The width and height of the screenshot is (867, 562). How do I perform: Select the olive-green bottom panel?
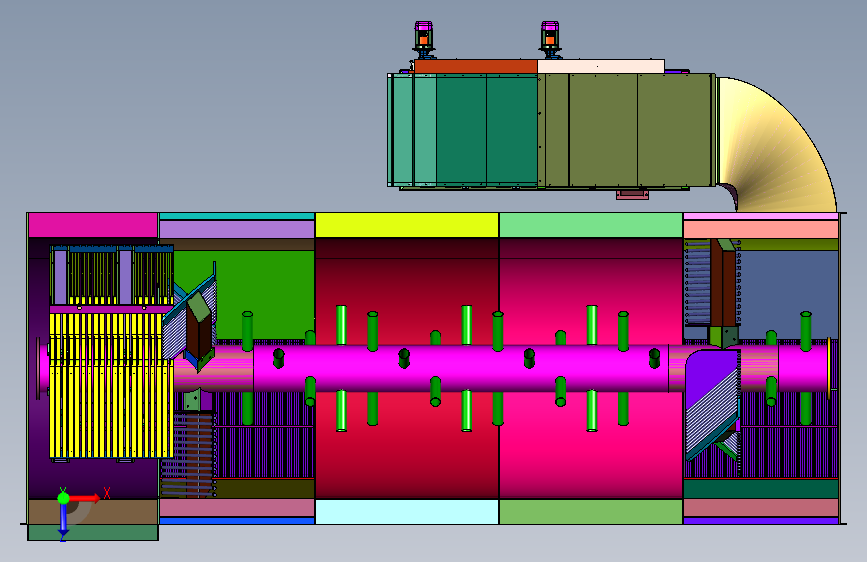pos(591,512)
